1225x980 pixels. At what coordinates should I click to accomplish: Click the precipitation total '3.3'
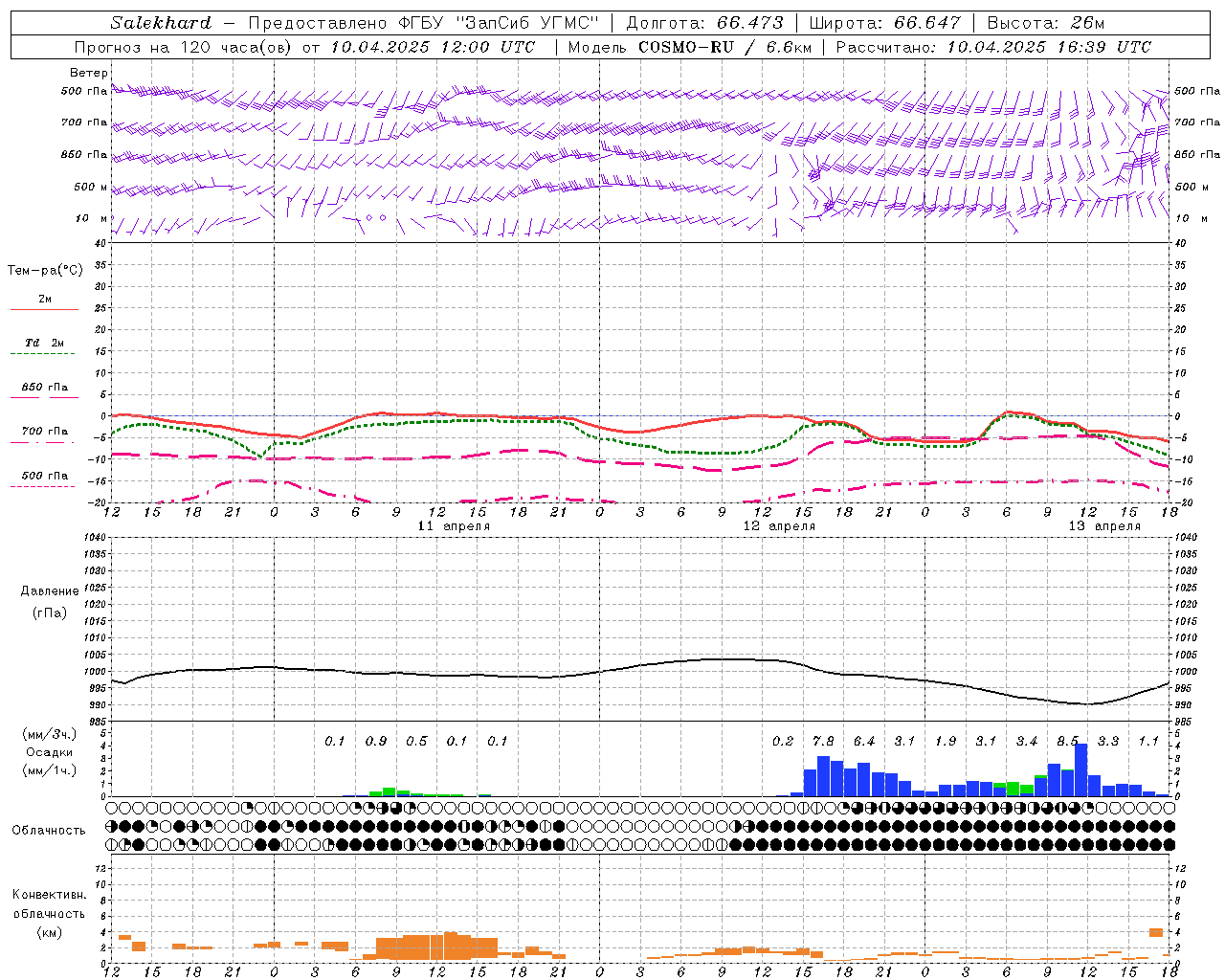(1108, 741)
